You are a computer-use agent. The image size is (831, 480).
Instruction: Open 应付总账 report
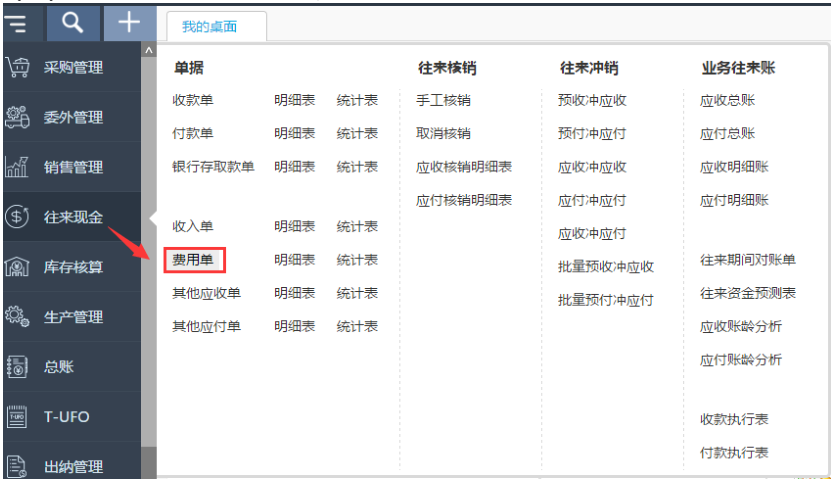click(728, 134)
